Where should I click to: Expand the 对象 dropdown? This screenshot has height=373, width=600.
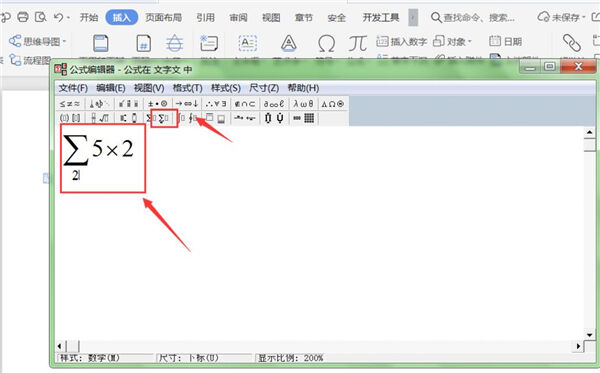pyautogui.click(x=470, y=41)
